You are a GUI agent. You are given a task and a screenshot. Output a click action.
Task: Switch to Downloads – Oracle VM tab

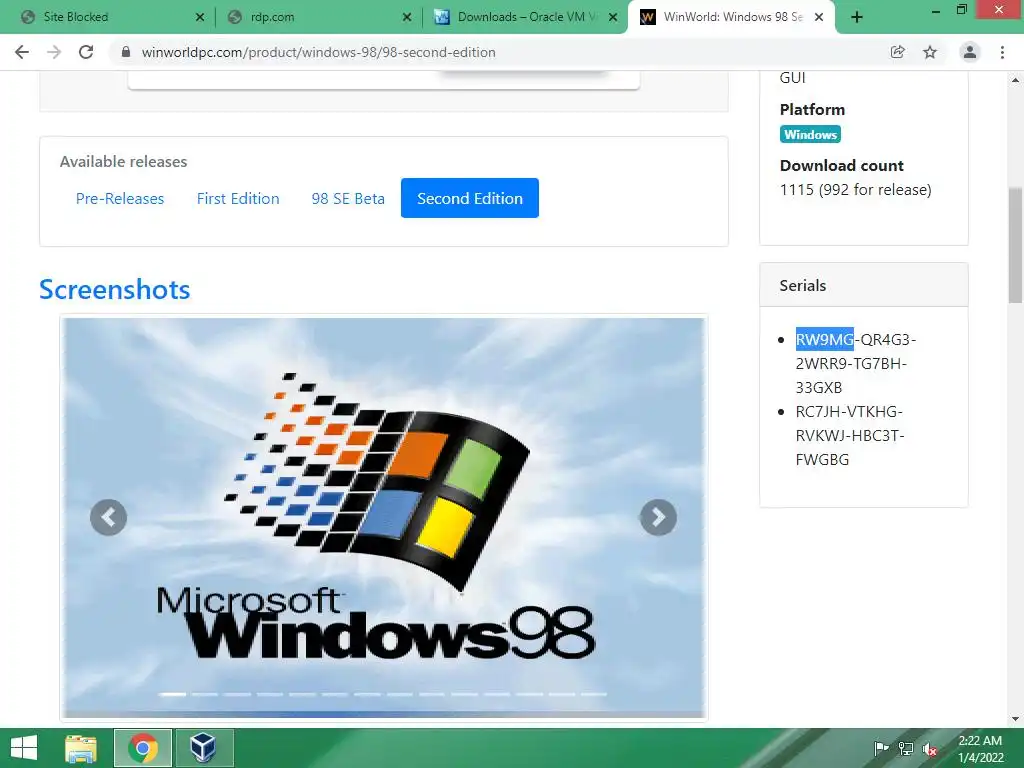click(526, 17)
